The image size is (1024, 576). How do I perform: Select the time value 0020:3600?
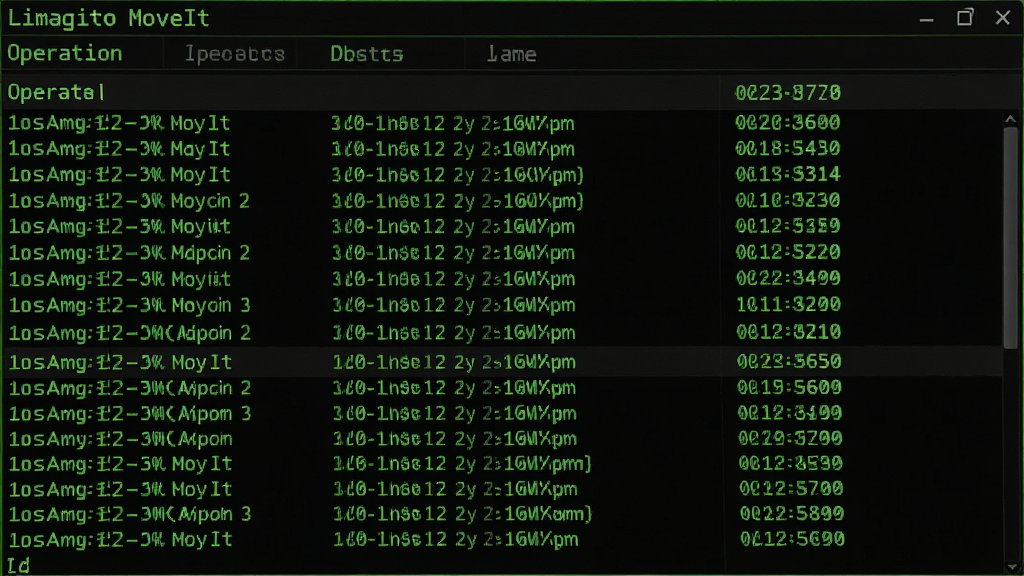click(x=788, y=122)
